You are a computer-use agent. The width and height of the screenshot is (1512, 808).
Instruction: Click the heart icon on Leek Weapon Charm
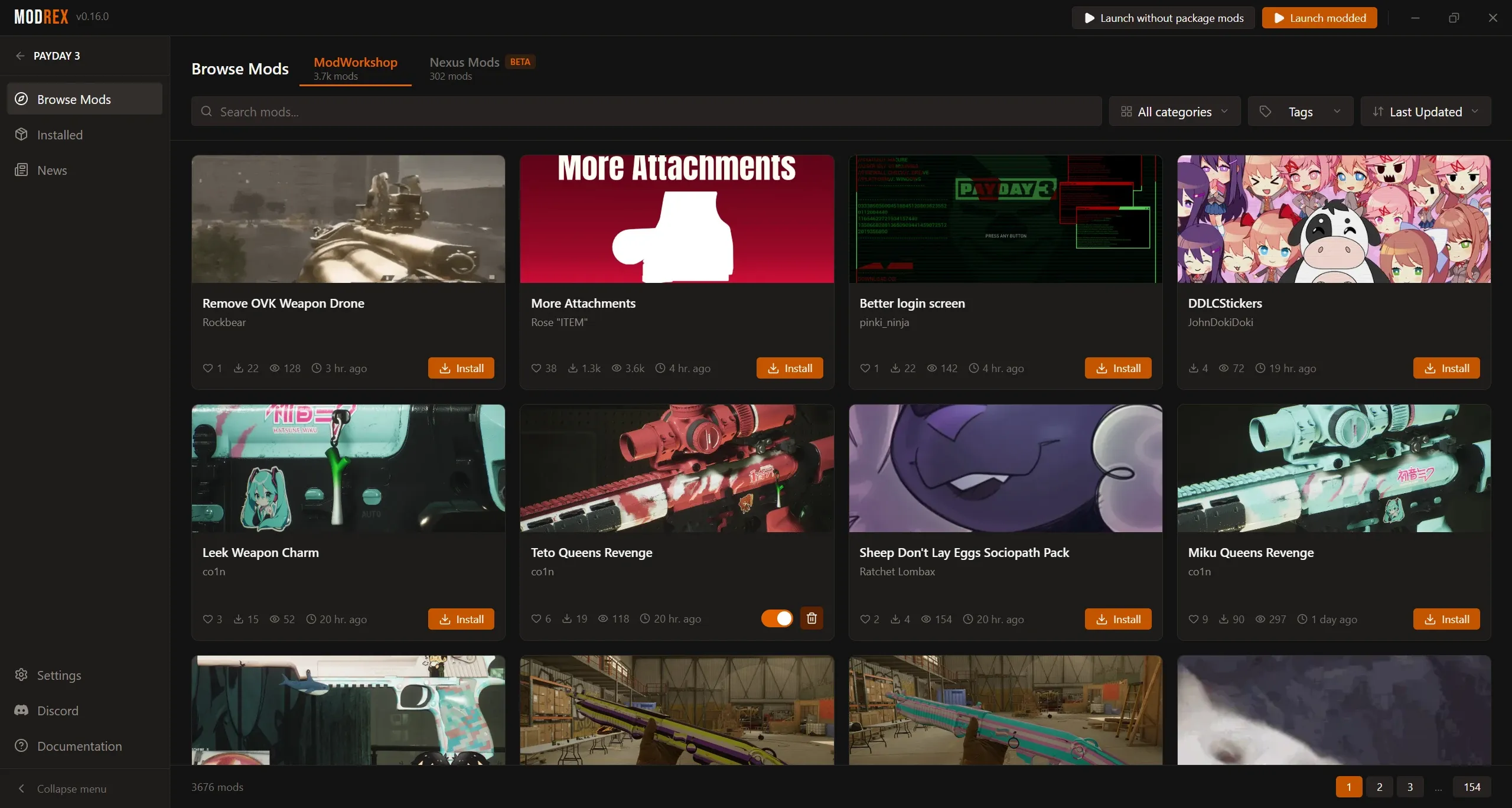tap(207, 620)
